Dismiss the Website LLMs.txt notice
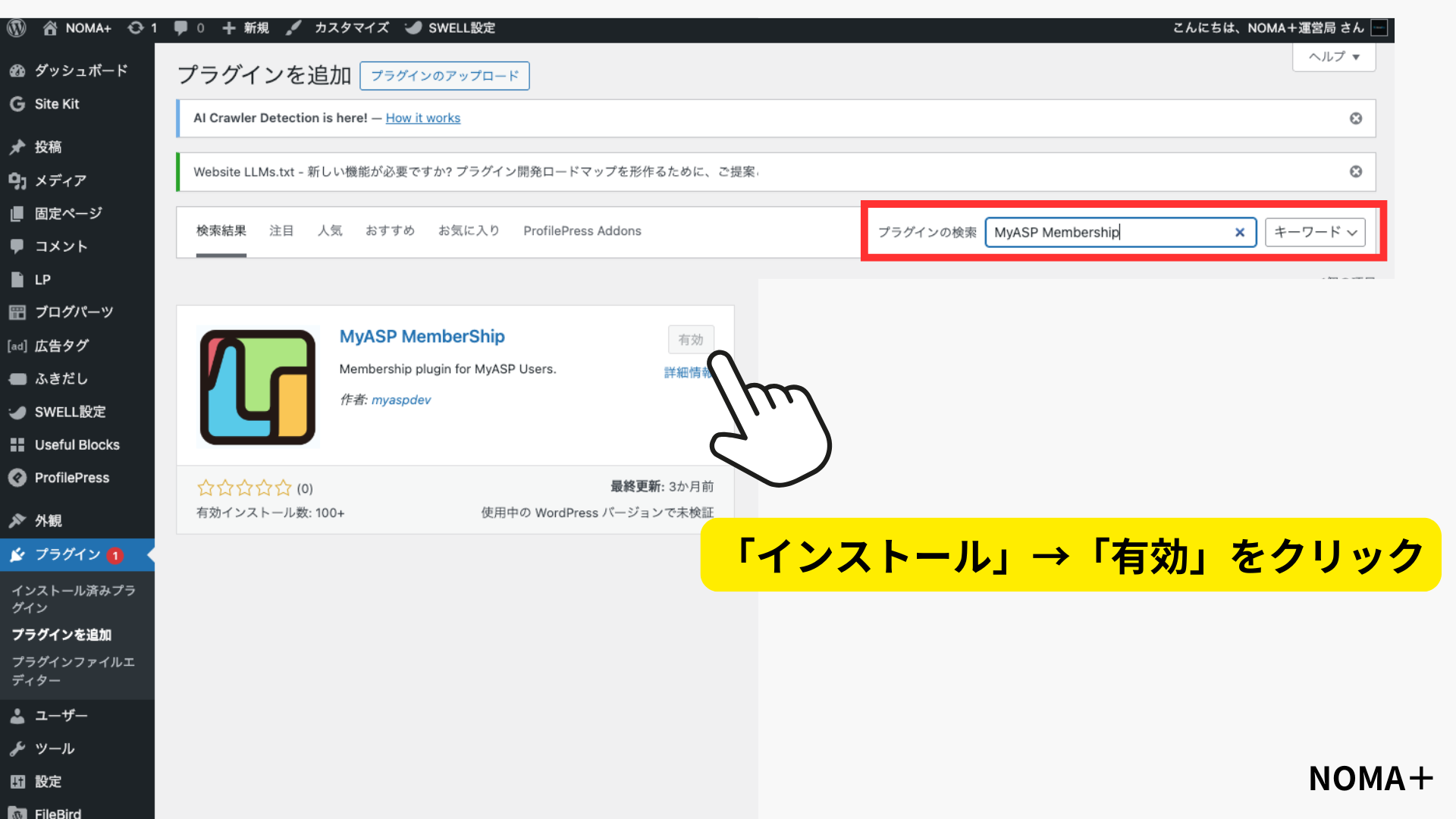The image size is (1456, 819). (x=1356, y=172)
